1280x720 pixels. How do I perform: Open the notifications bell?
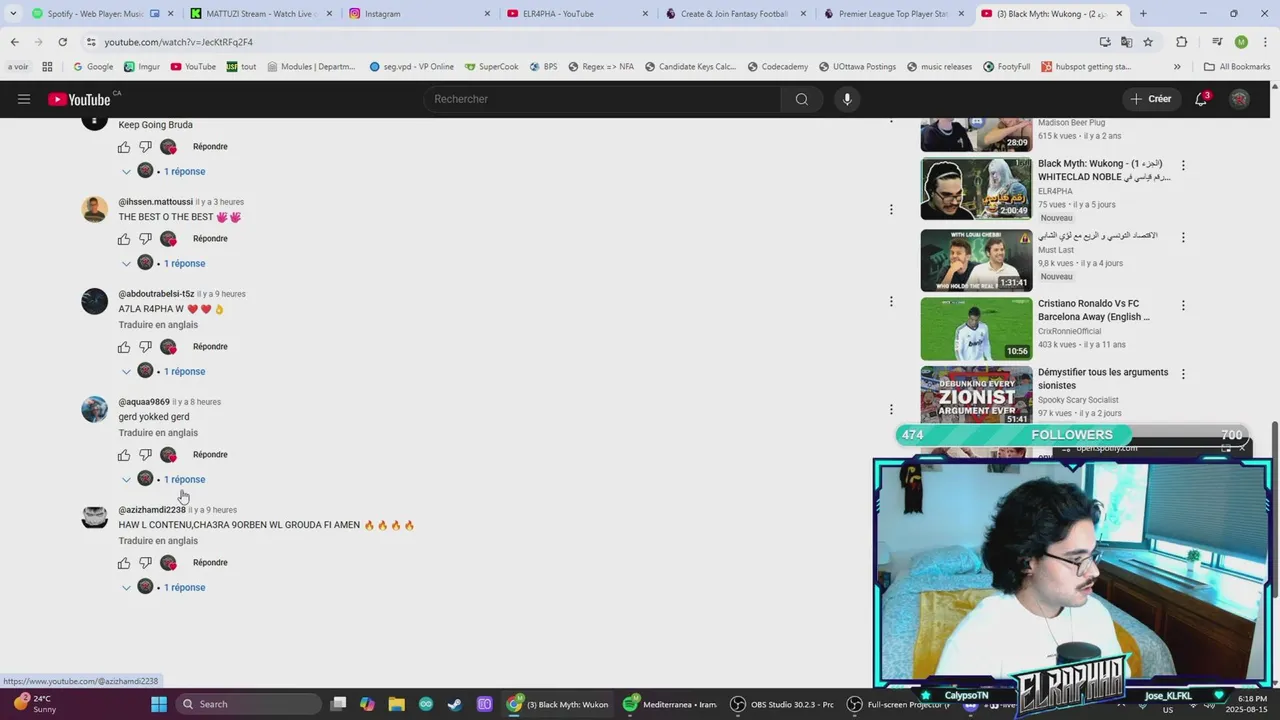point(1201,99)
